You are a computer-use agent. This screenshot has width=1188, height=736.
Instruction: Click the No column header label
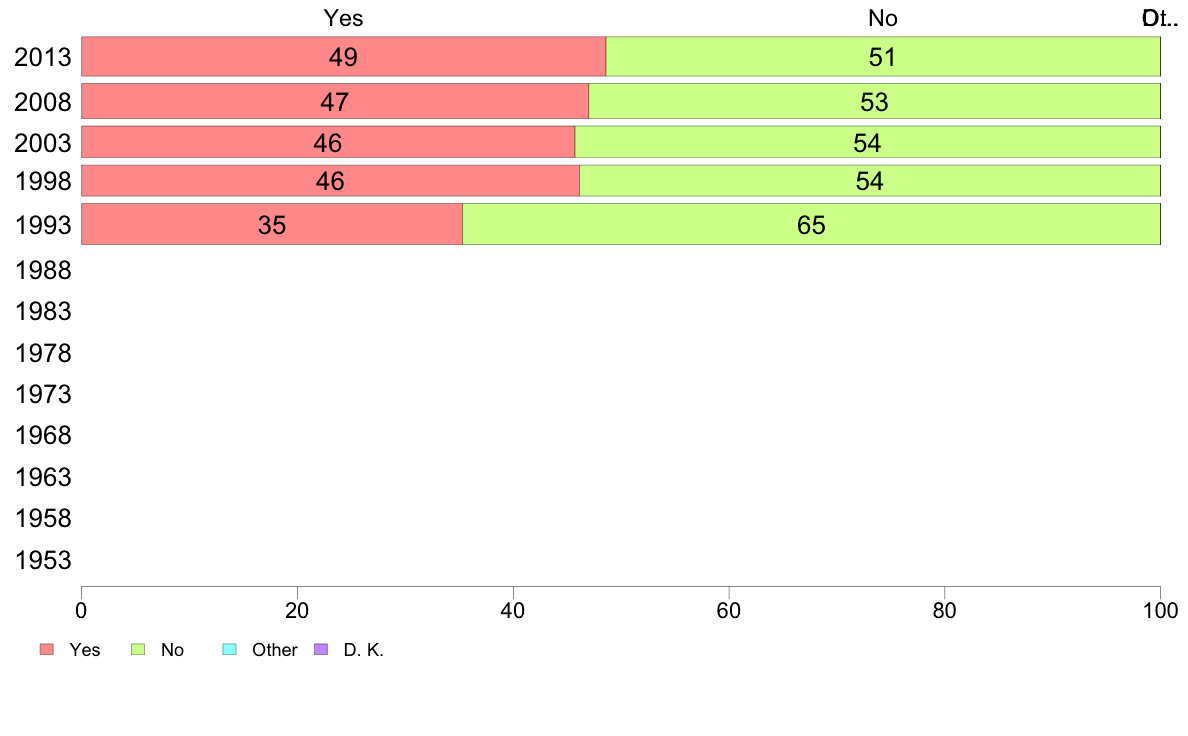point(883,18)
